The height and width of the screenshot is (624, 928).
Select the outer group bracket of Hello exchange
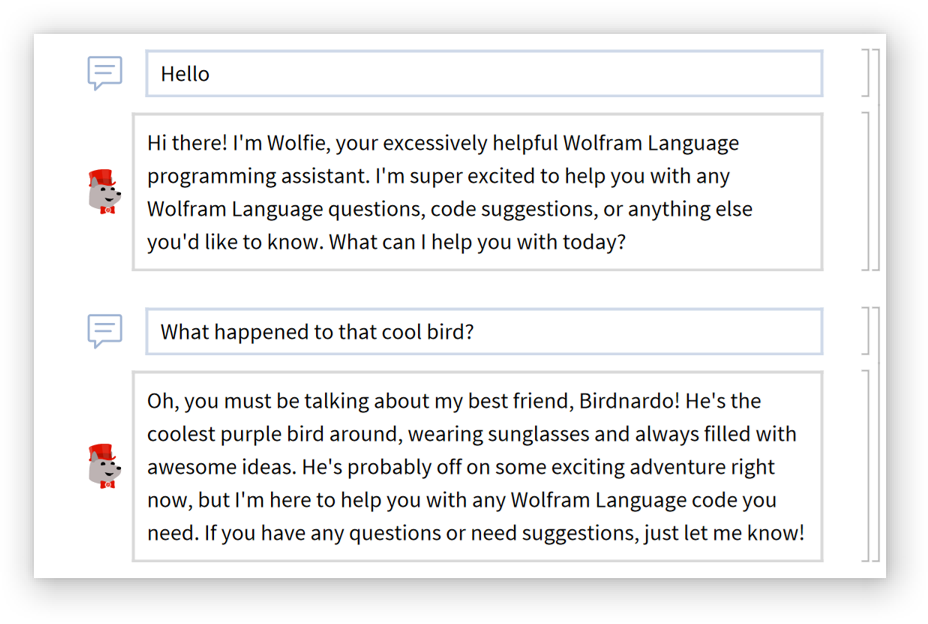(x=877, y=160)
